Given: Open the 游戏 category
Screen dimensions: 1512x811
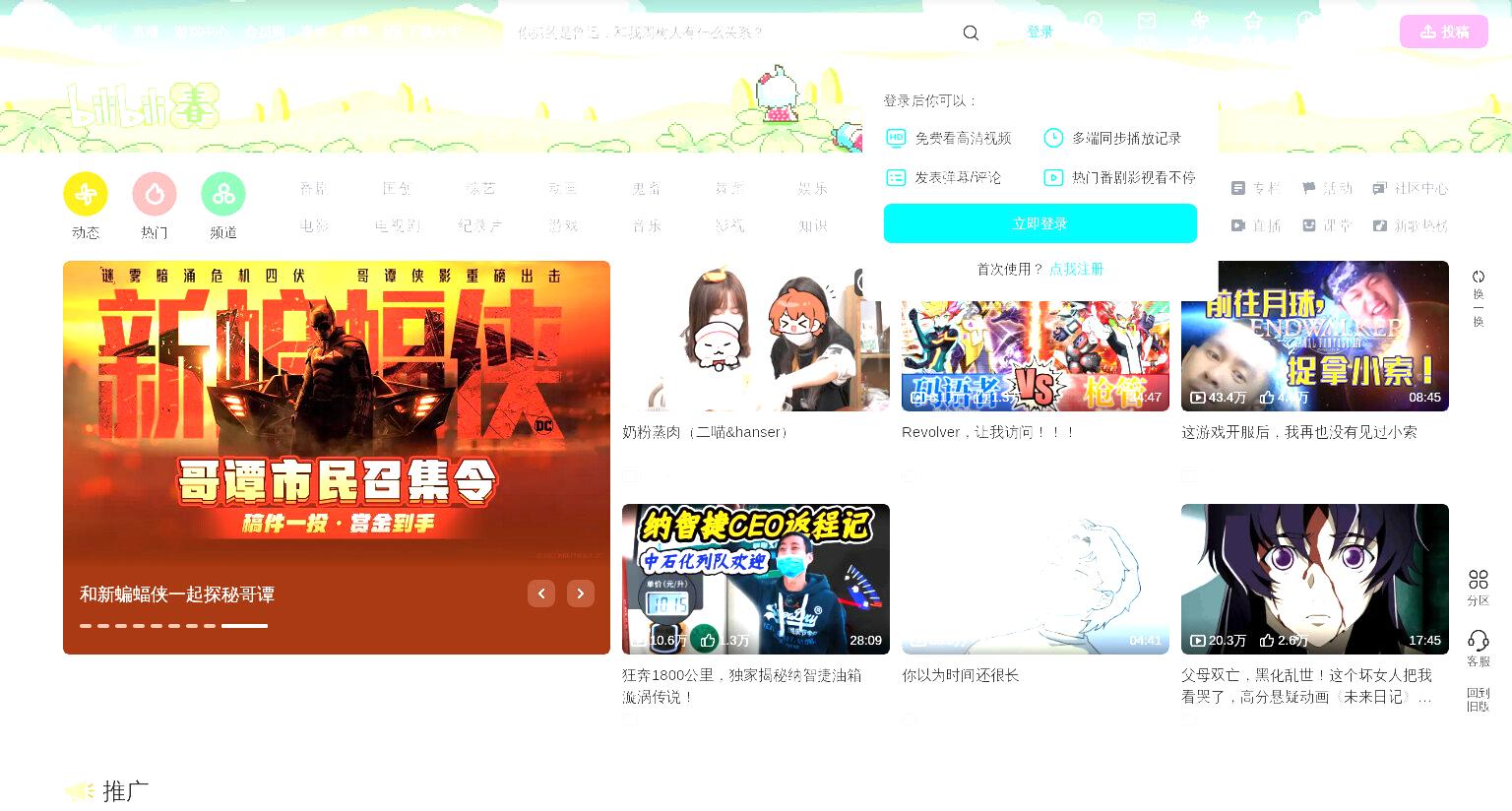Looking at the screenshot, I should [x=563, y=225].
